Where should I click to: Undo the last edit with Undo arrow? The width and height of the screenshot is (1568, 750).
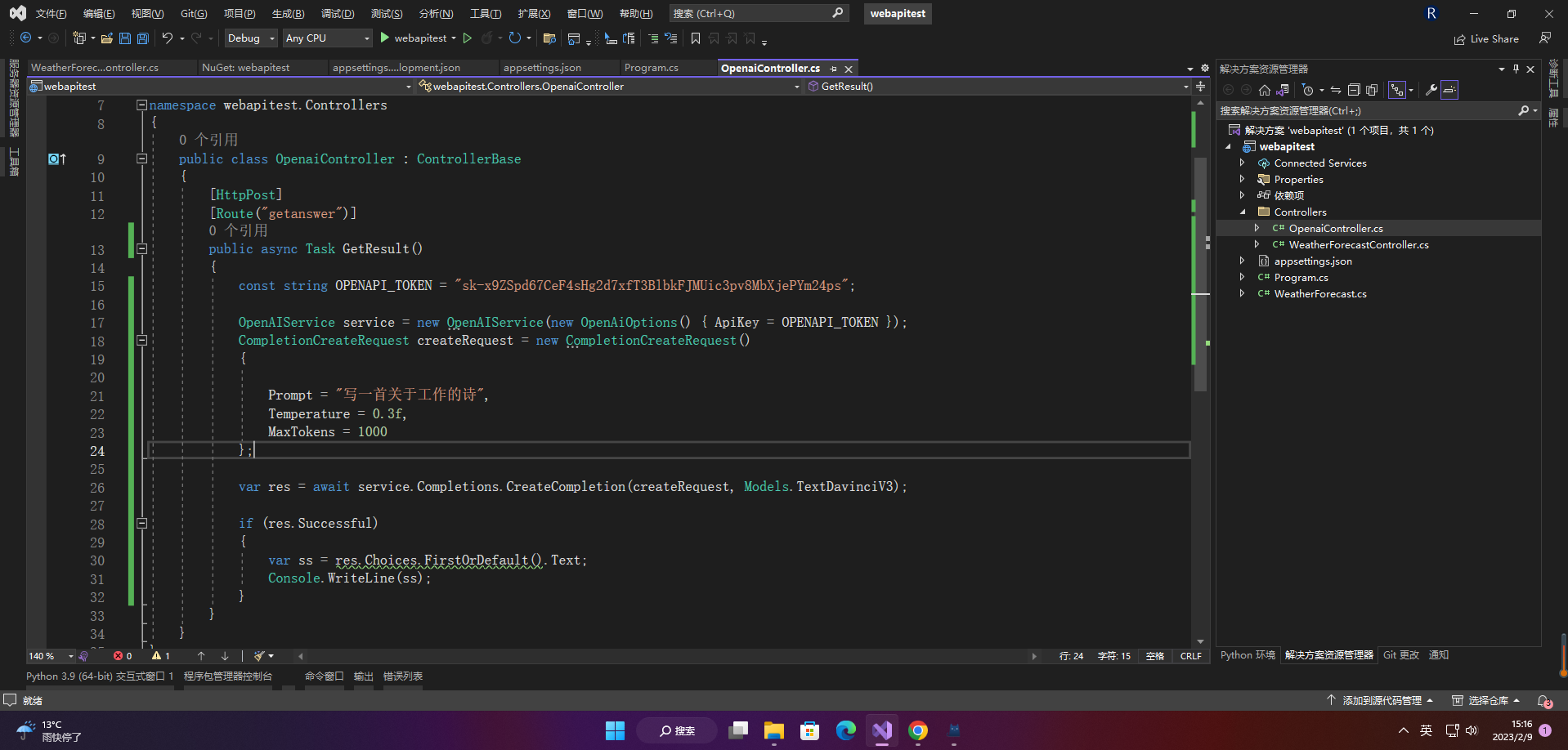point(168,38)
